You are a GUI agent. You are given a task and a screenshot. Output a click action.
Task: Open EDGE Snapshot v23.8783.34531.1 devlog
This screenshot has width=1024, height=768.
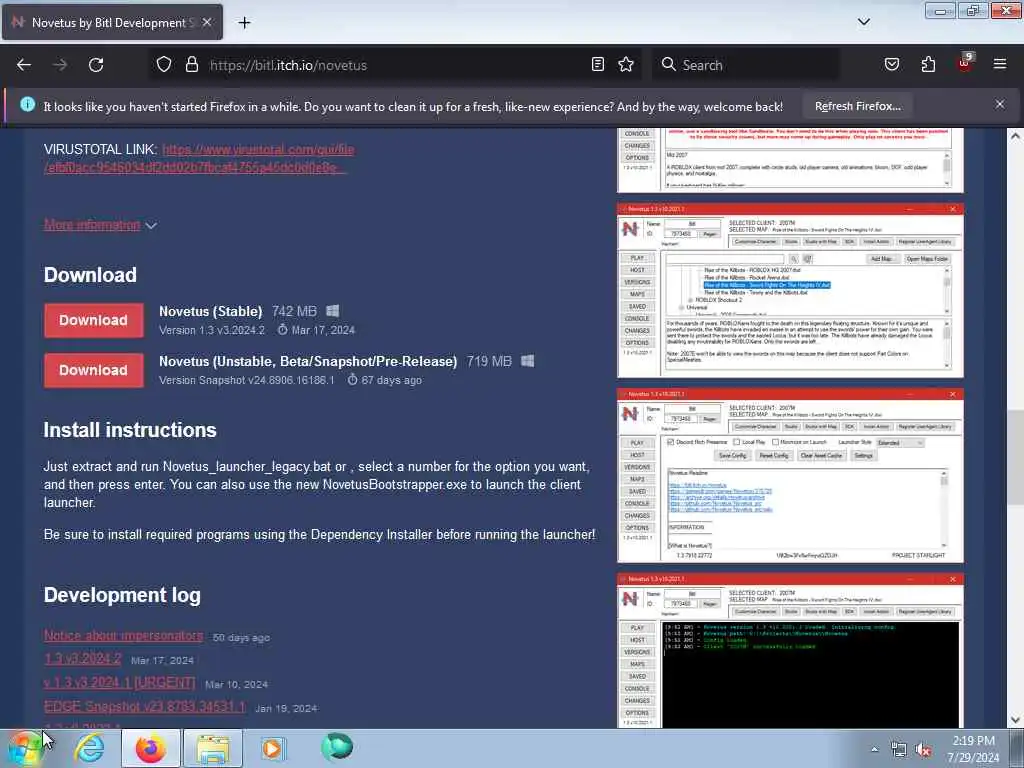click(144, 707)
